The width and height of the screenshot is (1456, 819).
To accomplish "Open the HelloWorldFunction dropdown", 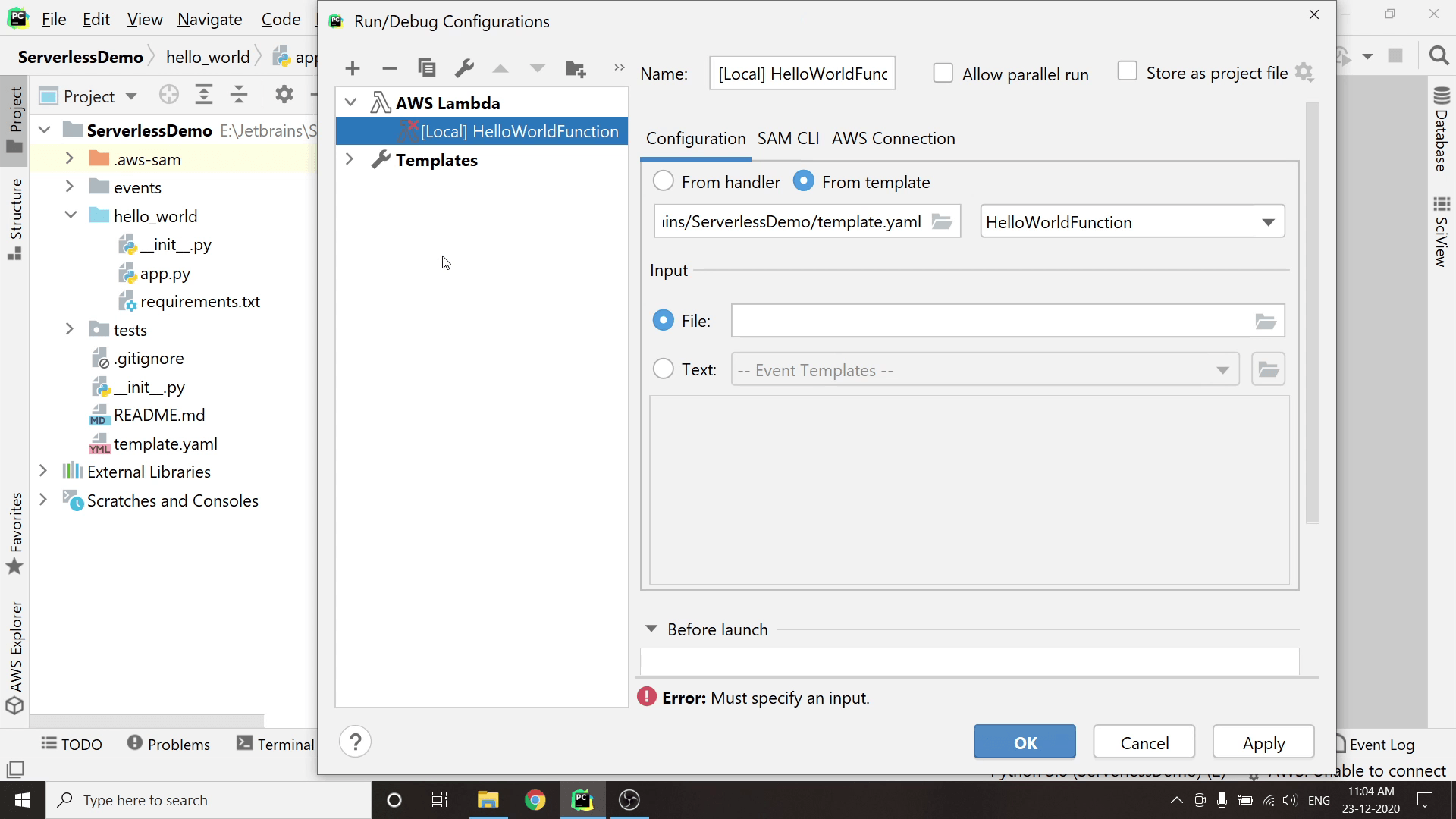I will (x=1131, y=222).
